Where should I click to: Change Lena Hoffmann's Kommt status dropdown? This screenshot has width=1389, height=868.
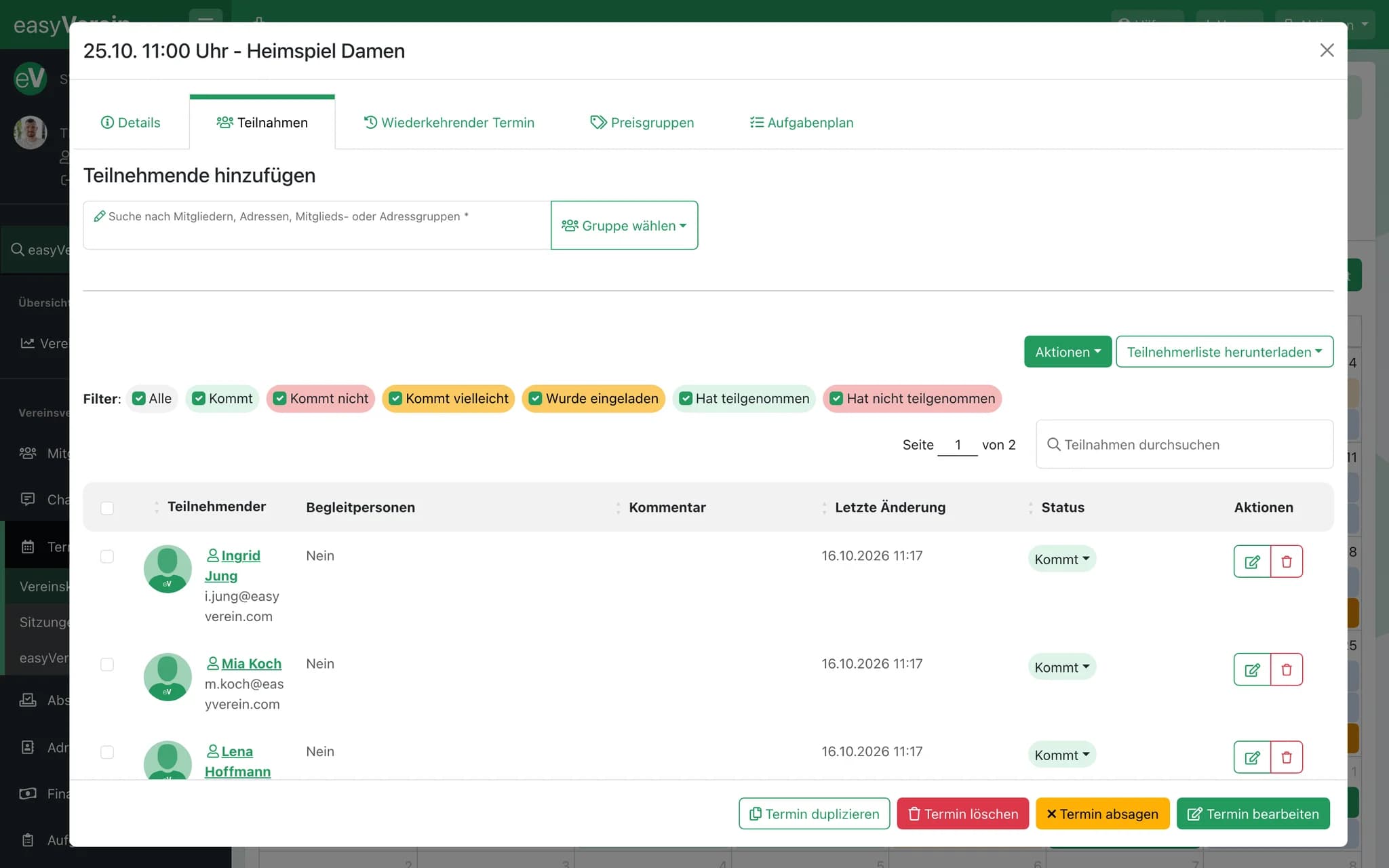(x=1061, y=755)
